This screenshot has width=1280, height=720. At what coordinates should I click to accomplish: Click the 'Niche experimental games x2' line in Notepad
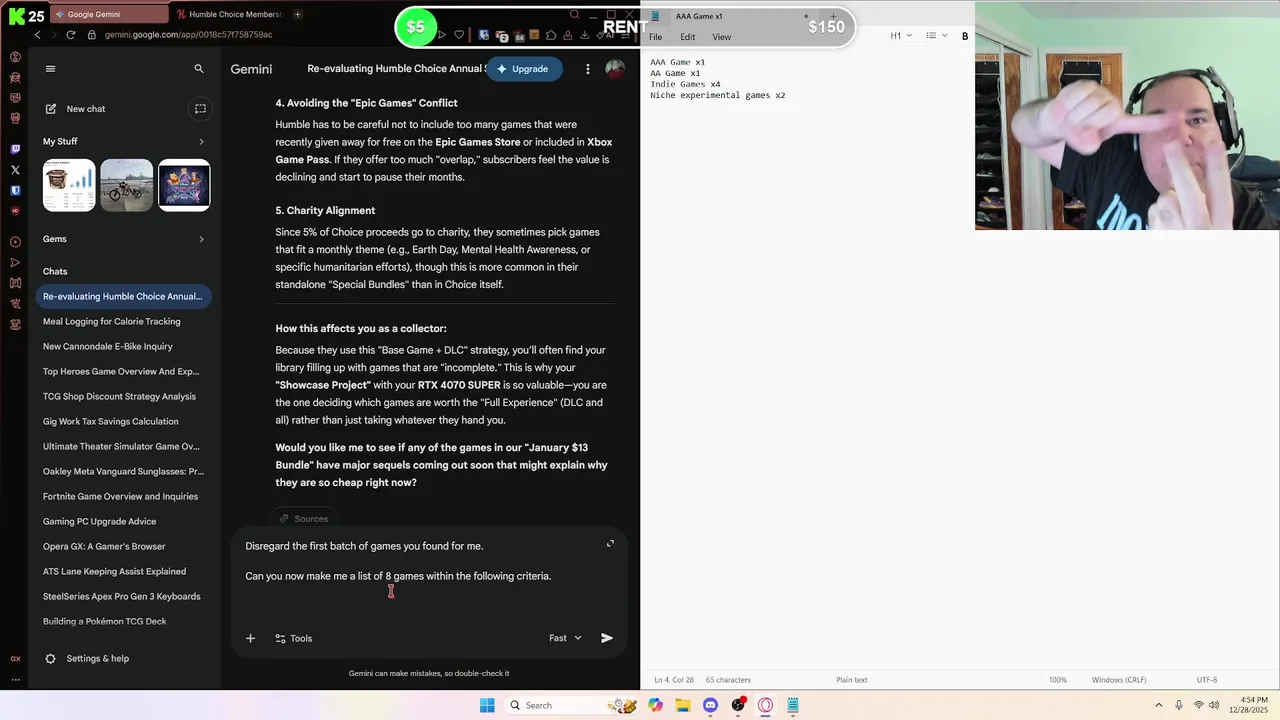point(717,95)
